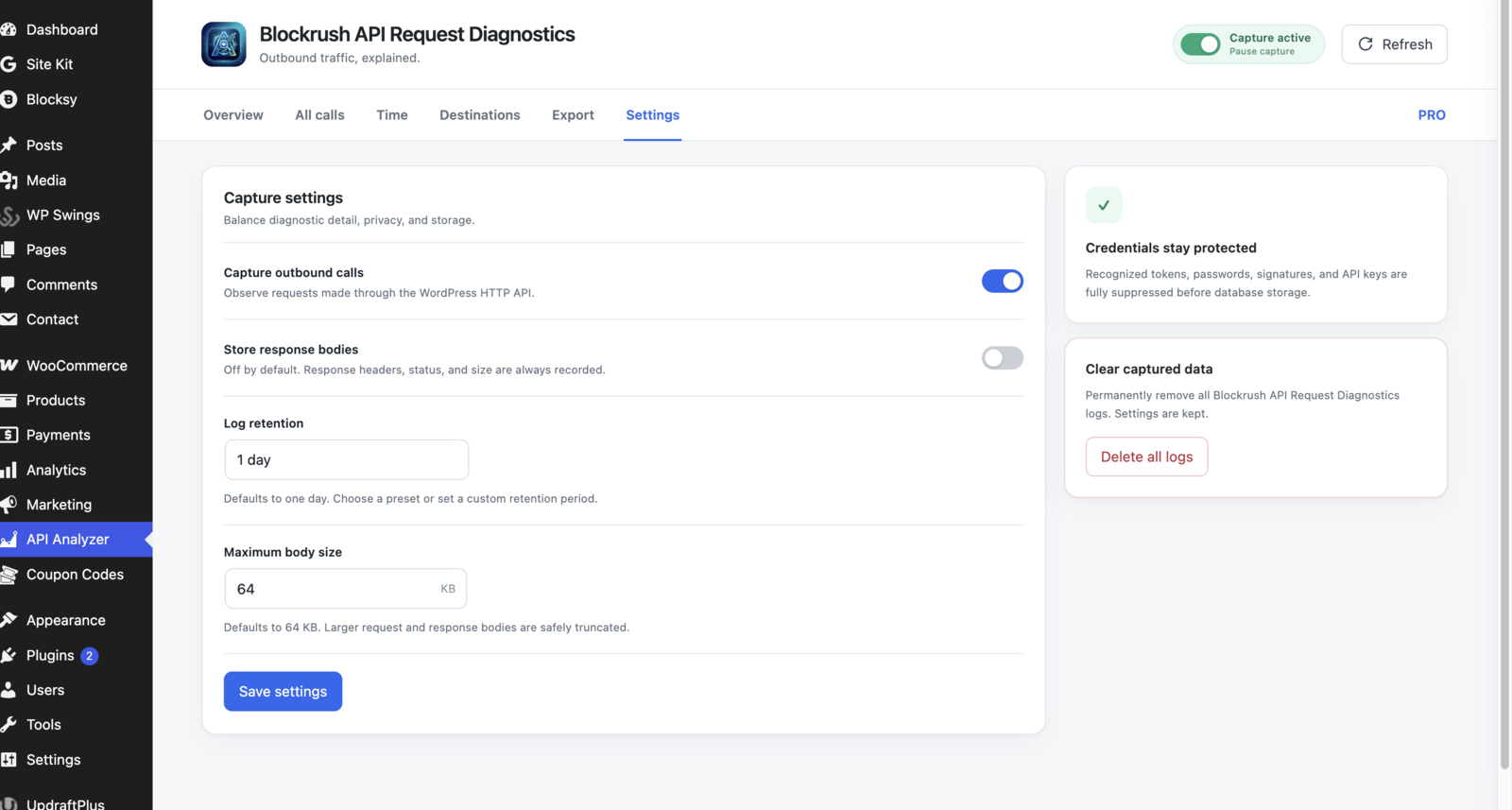The image size is (1512, 810).
Task: Click the Outbound traffic, explained subtitle
Action: pyautogui.click(x=339, y=58)
